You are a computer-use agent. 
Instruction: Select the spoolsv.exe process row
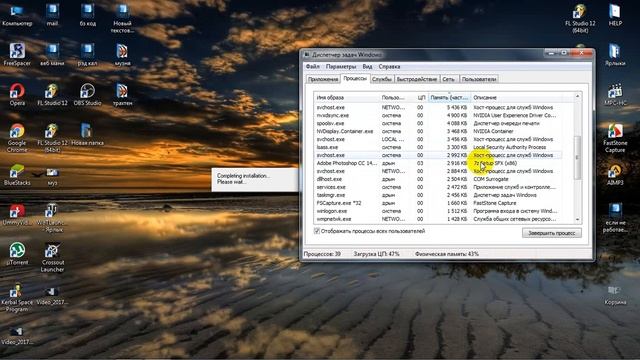pyautogui.click(x=438, y=123)
